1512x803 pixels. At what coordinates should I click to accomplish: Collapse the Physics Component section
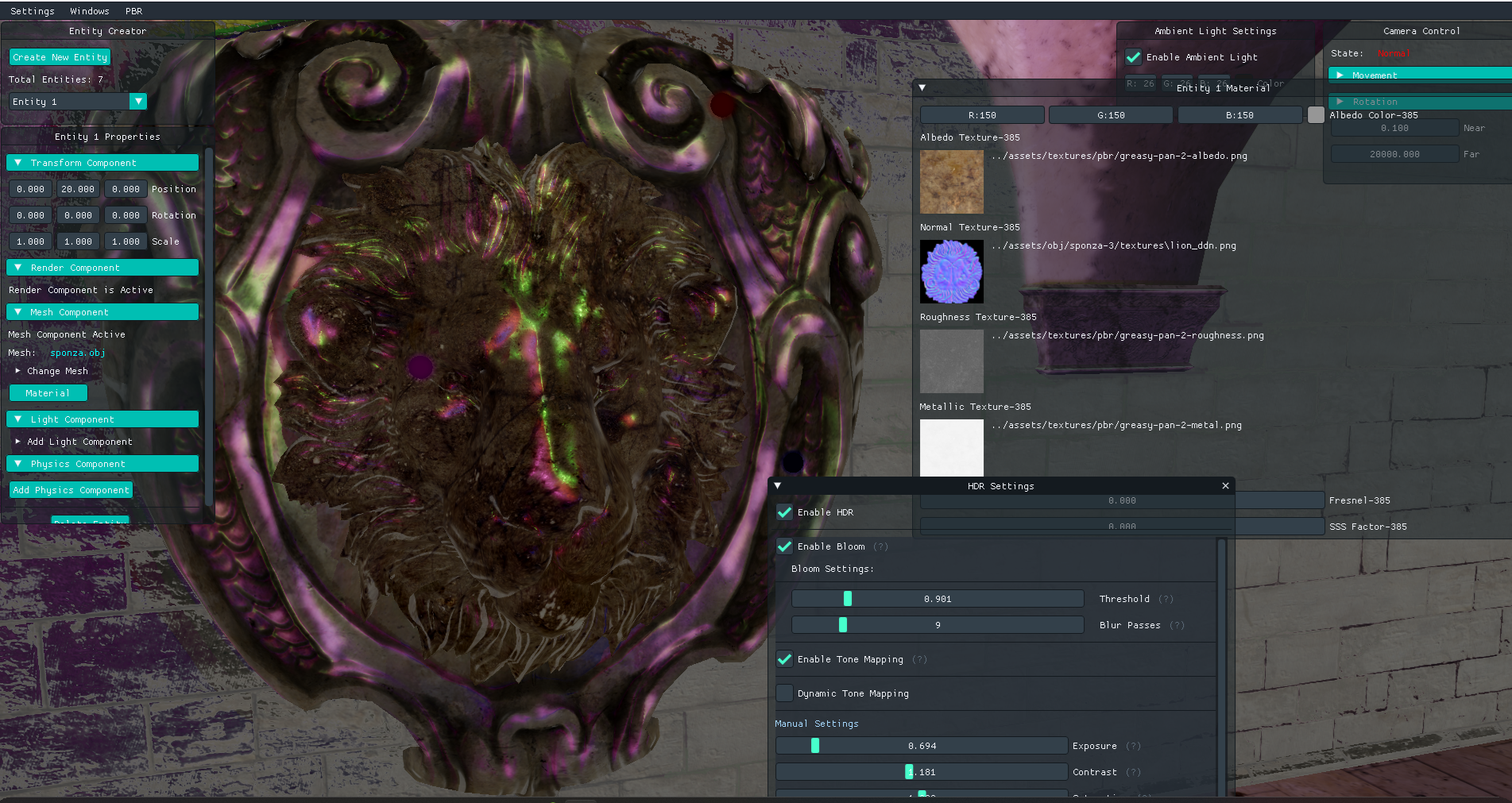[x=102, y=464]
